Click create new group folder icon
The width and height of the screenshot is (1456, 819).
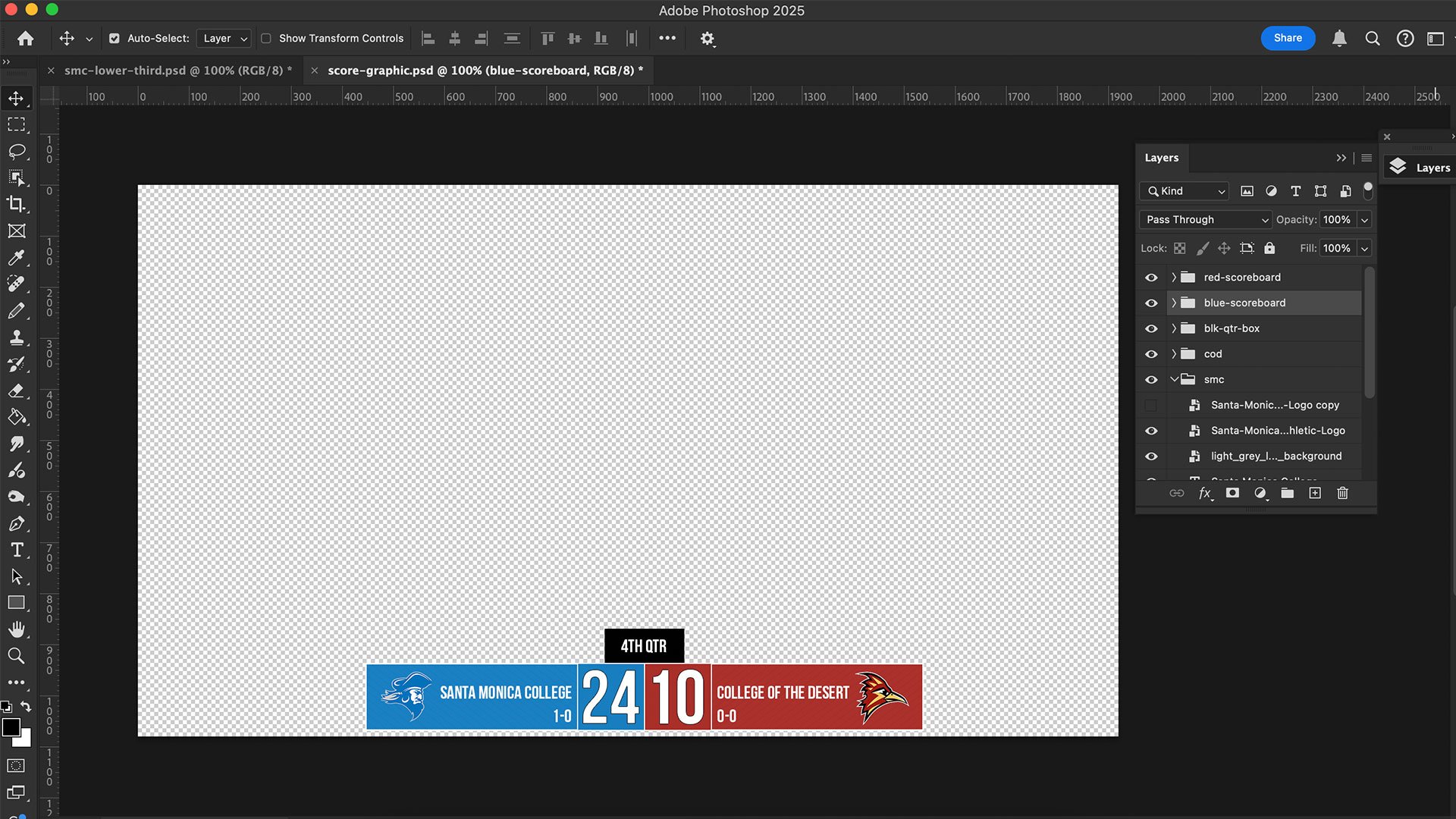1287,493
